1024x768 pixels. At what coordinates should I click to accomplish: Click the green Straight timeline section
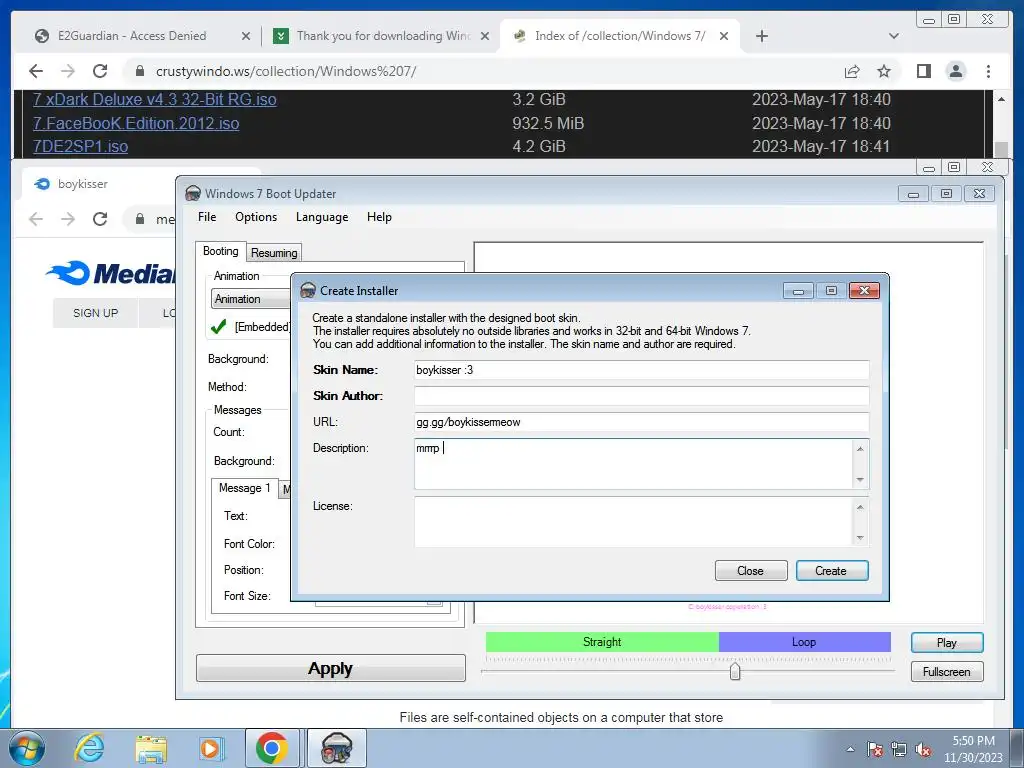pyautogui.click(x=602, y=642)
